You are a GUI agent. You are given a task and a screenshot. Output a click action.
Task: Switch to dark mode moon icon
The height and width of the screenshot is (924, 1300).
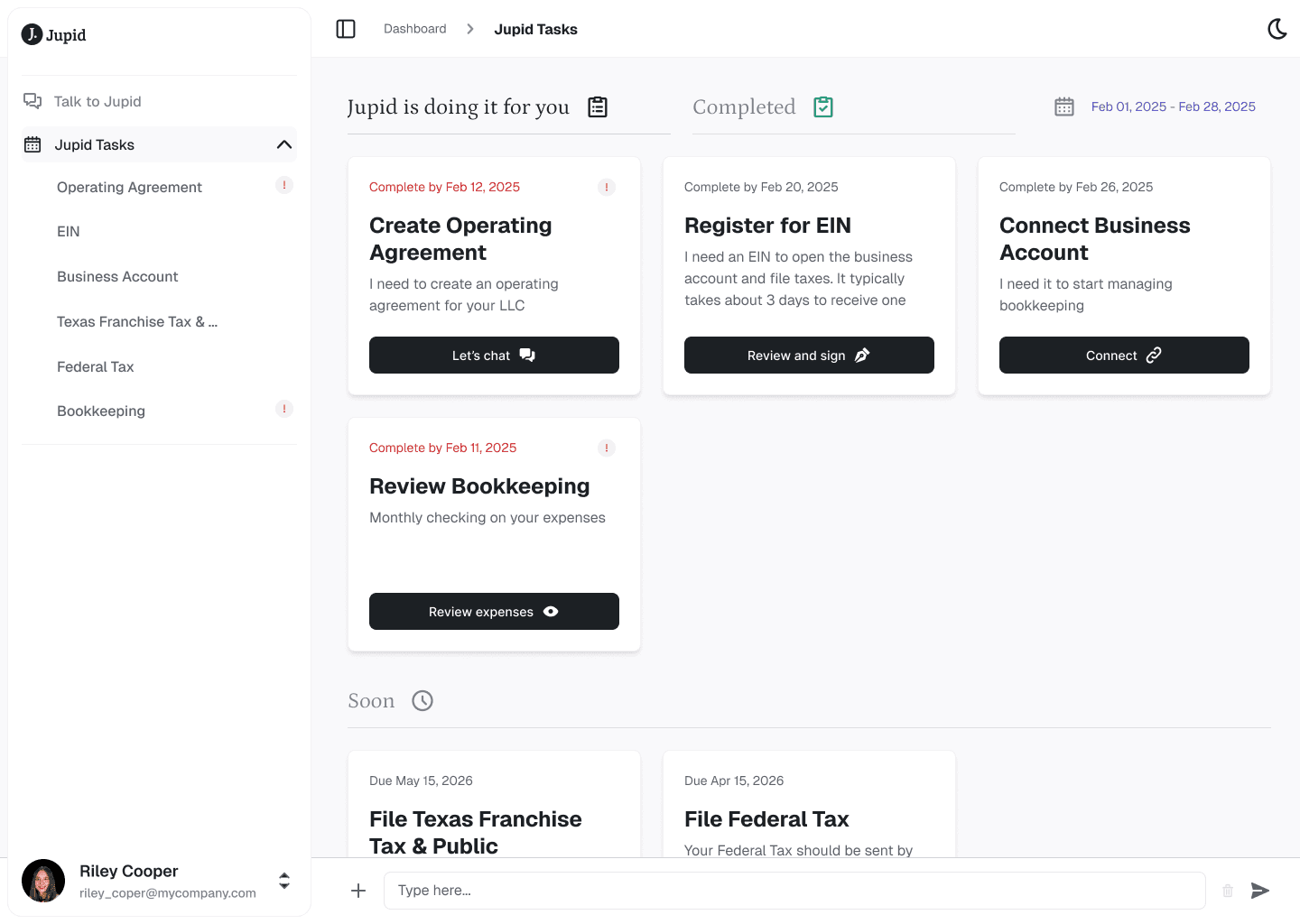pos(1277,29)
